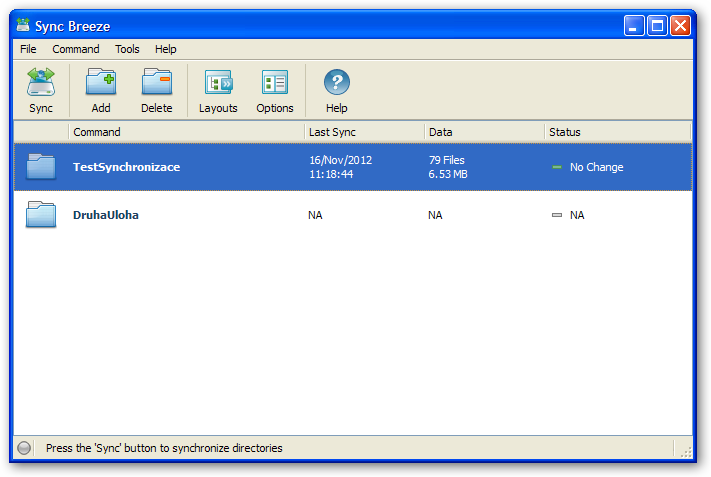Maximize the Sync Breeze window
This screenshot has height=477, width=711.
click(657, 25)
